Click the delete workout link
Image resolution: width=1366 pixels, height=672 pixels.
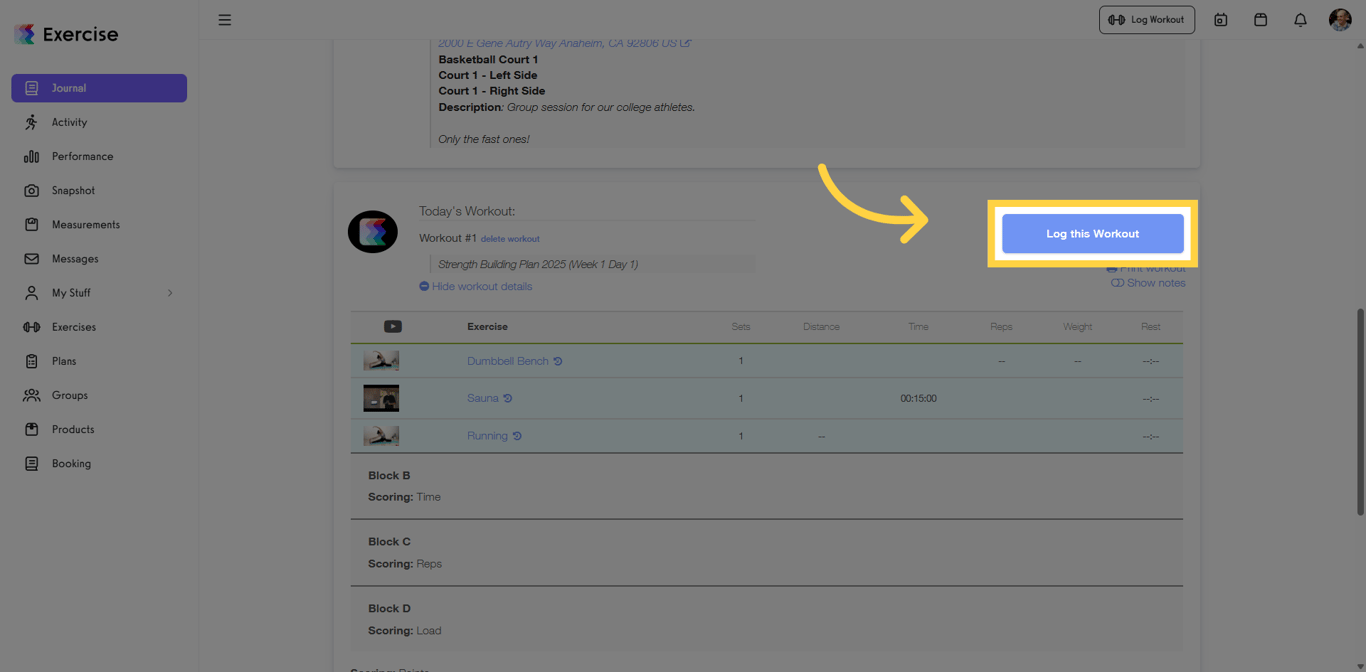coord(510,239)
